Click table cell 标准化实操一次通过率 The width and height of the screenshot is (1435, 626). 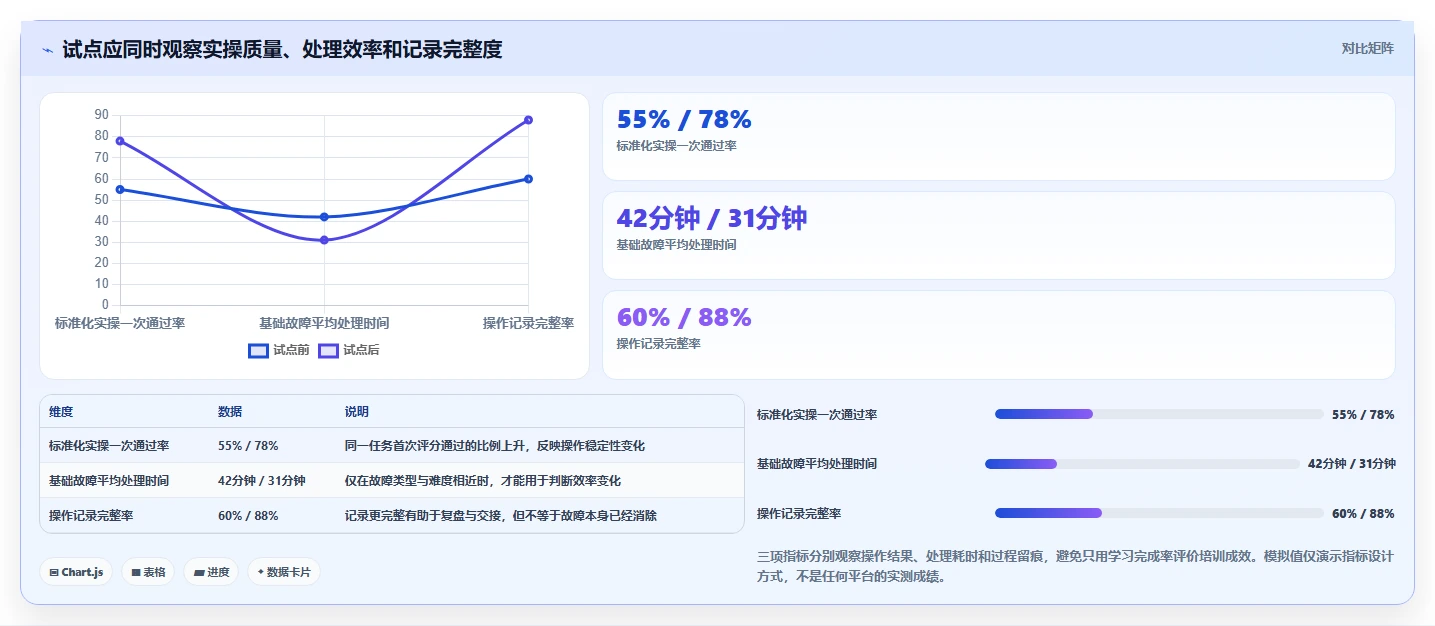click(x=109, y=446)
